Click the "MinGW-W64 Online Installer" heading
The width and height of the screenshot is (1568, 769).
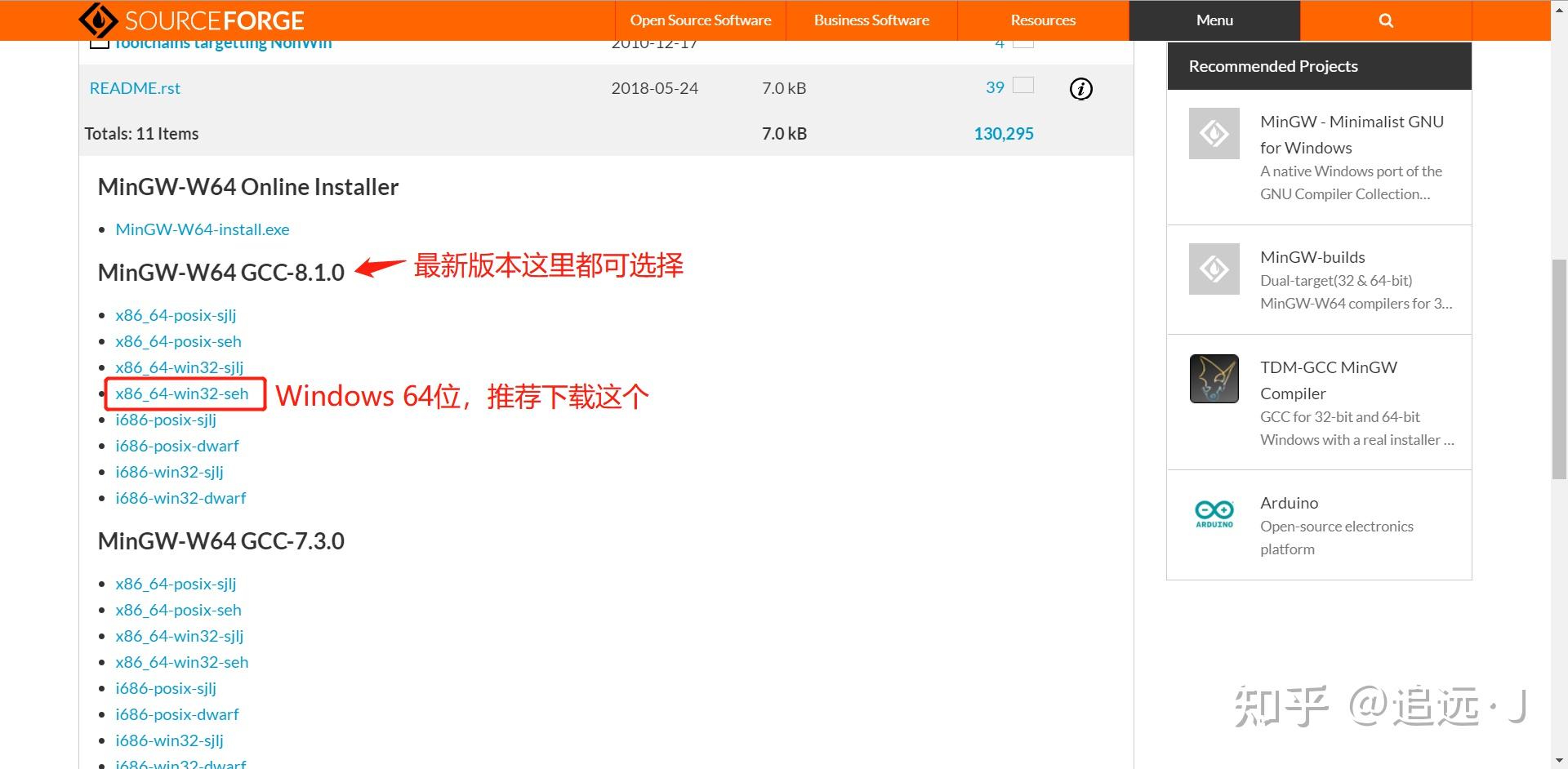coord(248,187)
